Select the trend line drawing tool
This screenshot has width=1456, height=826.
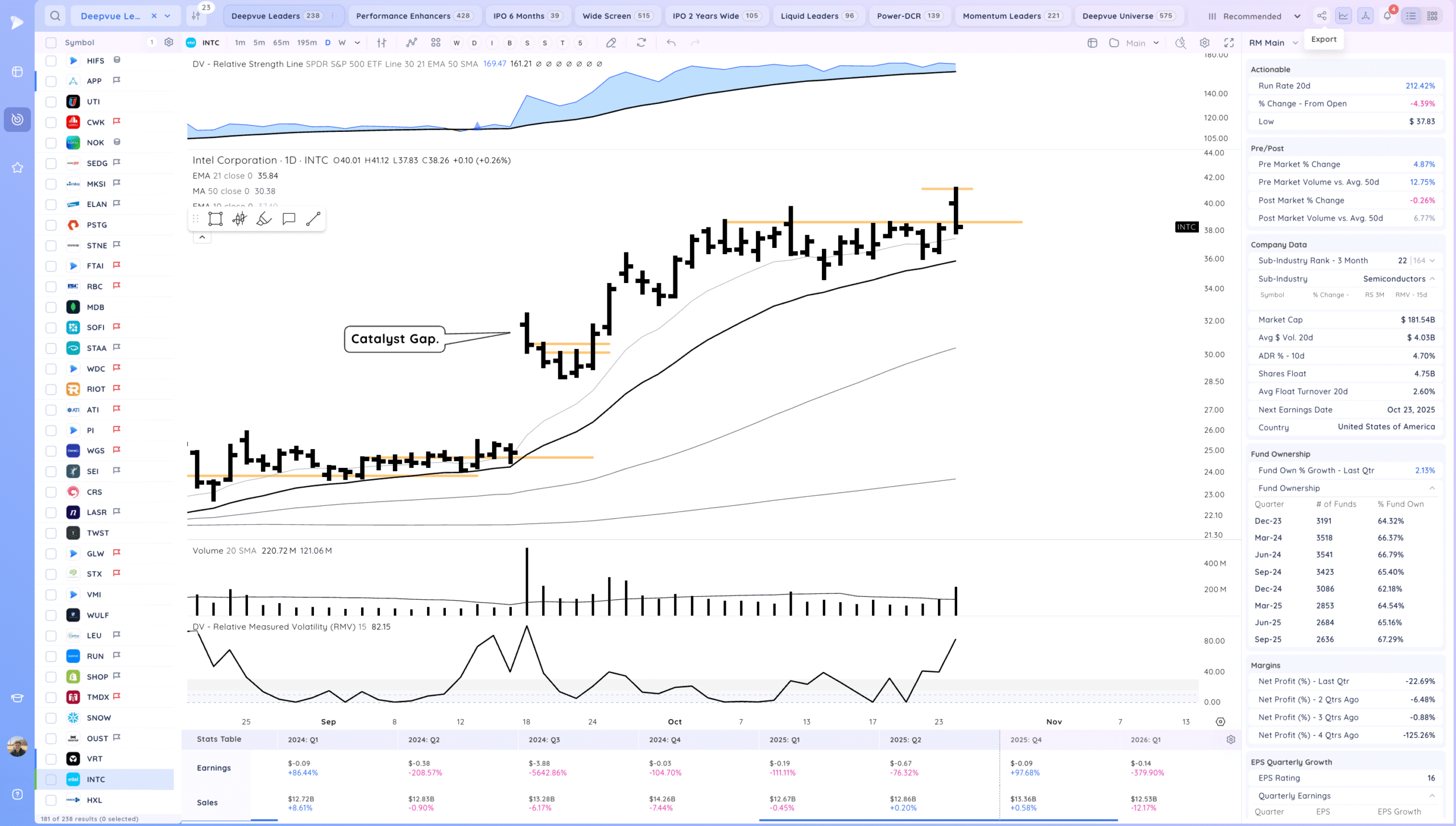click(313, 219)
